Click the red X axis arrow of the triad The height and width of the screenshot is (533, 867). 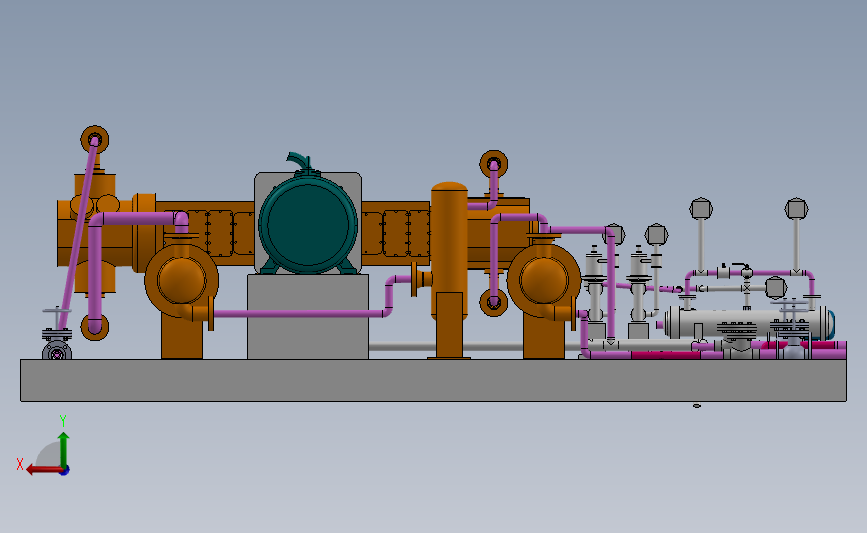point(43,470)
